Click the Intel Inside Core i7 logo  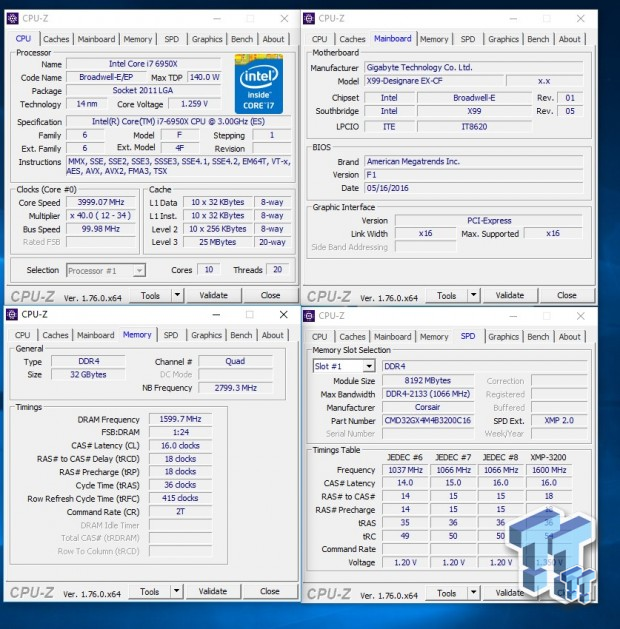pyautogui.click(x=259, y=84)
